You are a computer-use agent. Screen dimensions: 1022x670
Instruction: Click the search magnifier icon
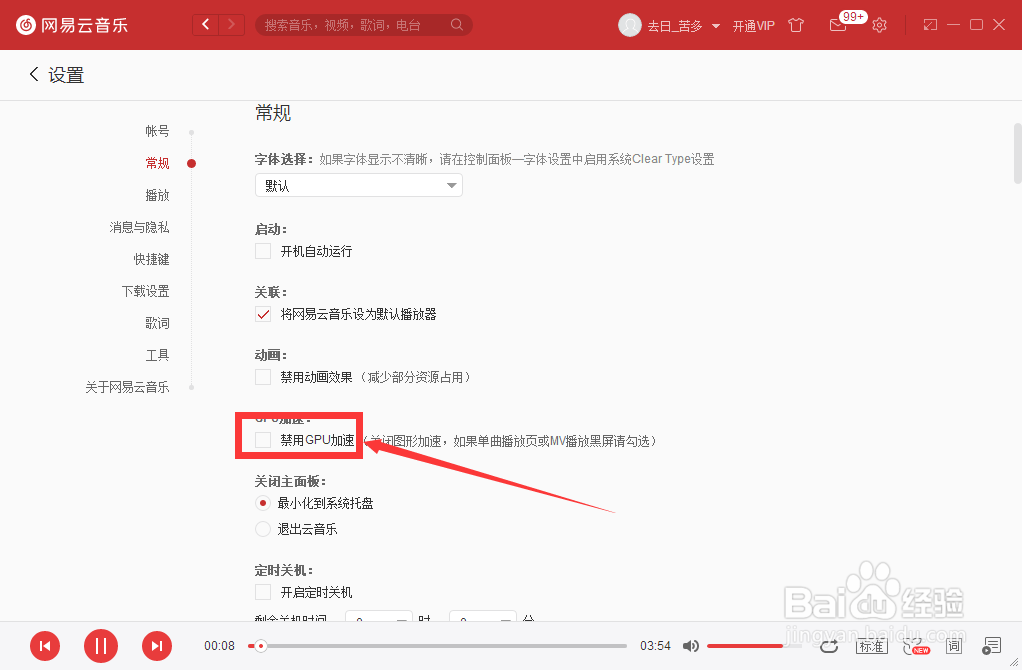pyautogui.click(x=456, y=25)
